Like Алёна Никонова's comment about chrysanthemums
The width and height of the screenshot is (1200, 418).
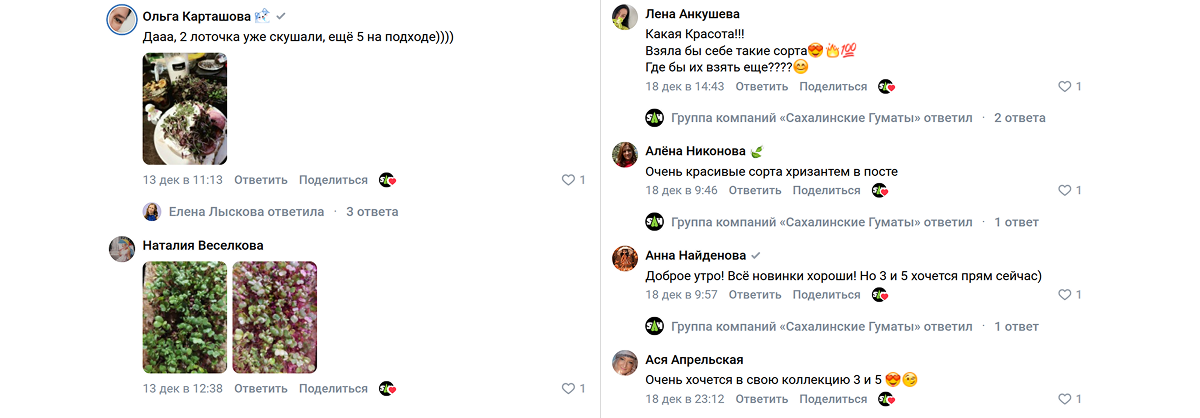pyautogui.click(x=1064, y=190)
